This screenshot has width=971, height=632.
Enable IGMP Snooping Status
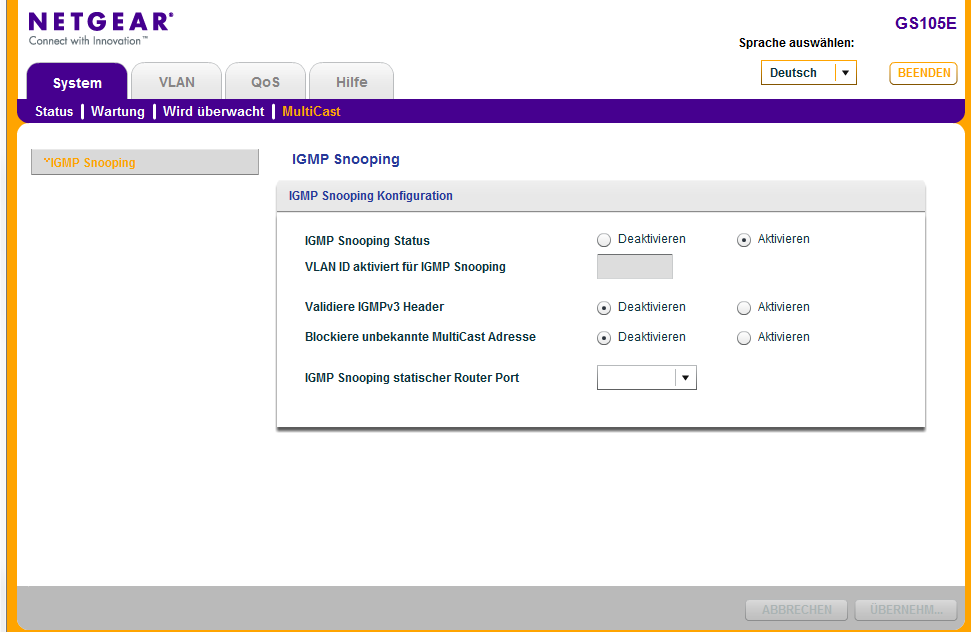(x=744, y=240)
